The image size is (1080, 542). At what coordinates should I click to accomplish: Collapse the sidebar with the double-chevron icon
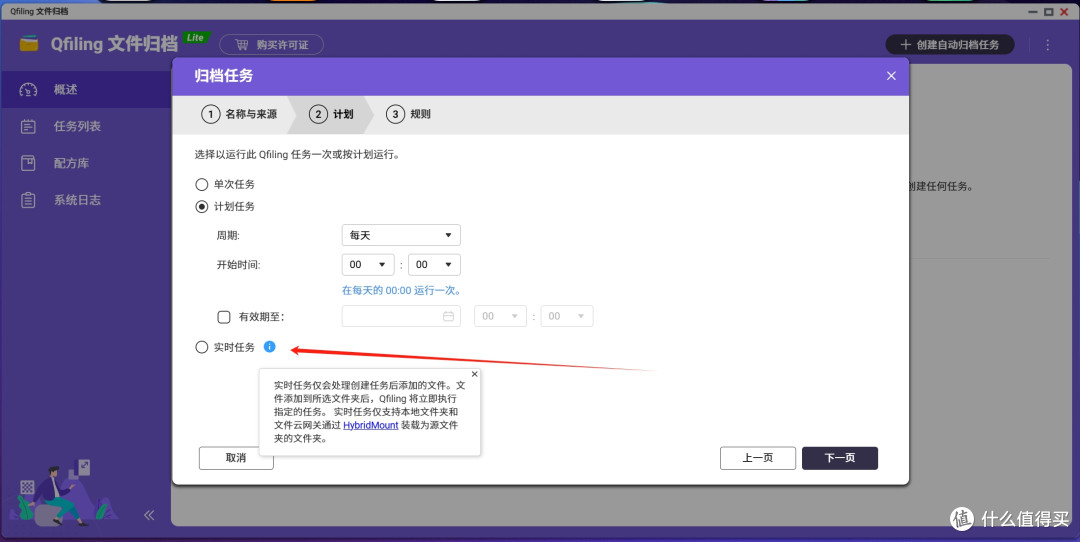(x=149, y=515)
